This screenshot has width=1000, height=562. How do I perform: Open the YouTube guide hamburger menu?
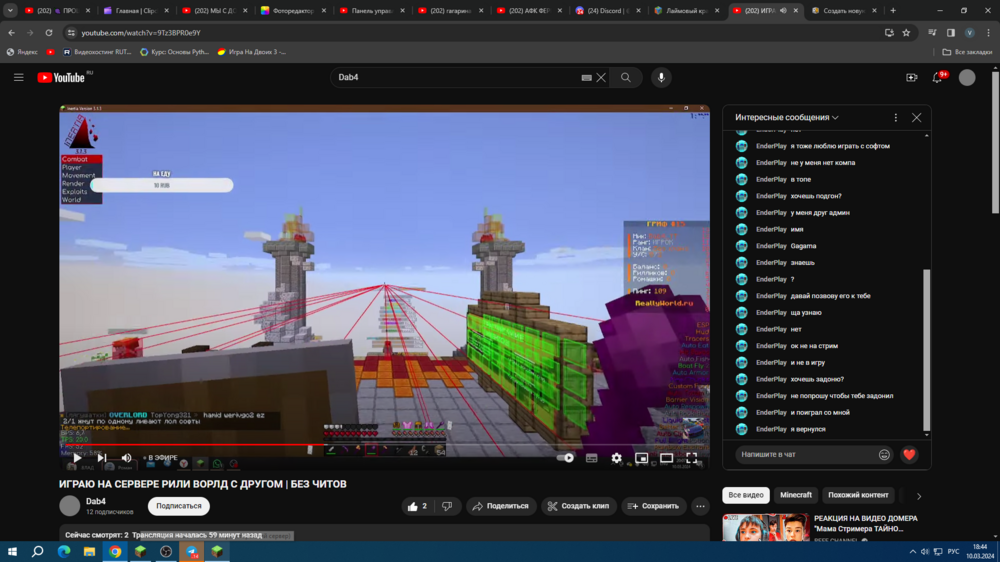tap(18, 77)
